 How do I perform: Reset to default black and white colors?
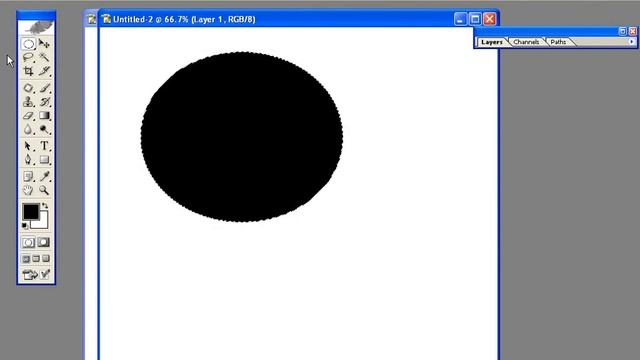[25, 226]
